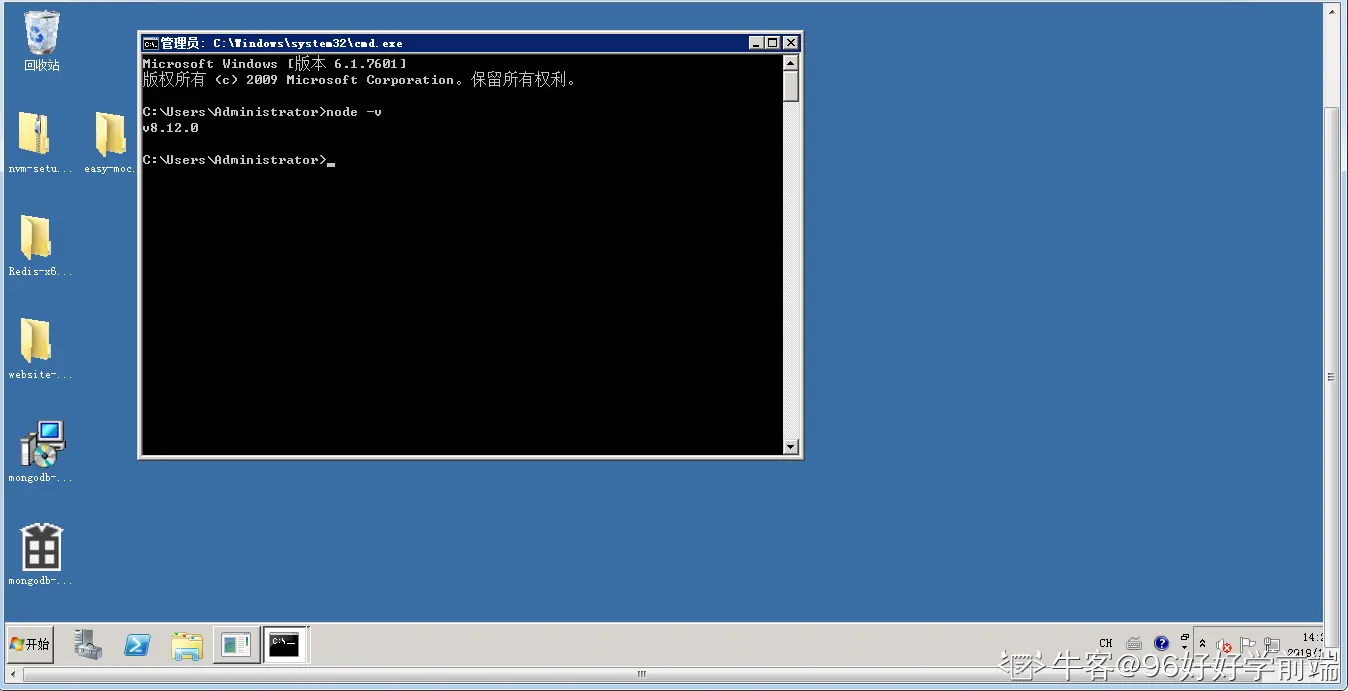Click the network tray icon

tap(1272, 644)
